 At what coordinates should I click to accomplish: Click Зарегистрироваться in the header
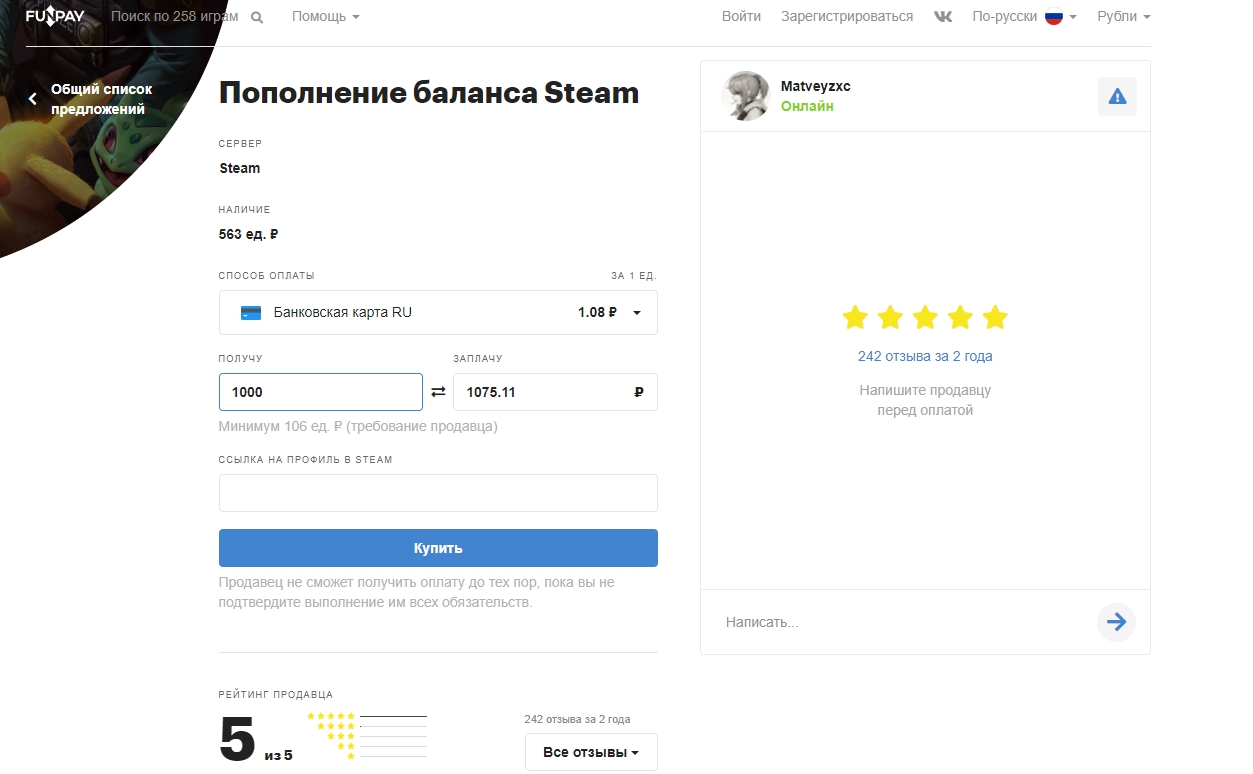(x=846, y=17)
